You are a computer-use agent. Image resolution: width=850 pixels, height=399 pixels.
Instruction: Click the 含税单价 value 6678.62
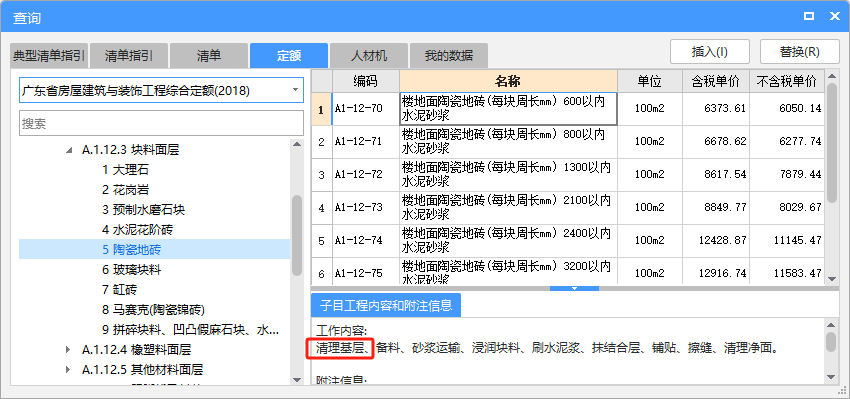(x=716, y=142)
